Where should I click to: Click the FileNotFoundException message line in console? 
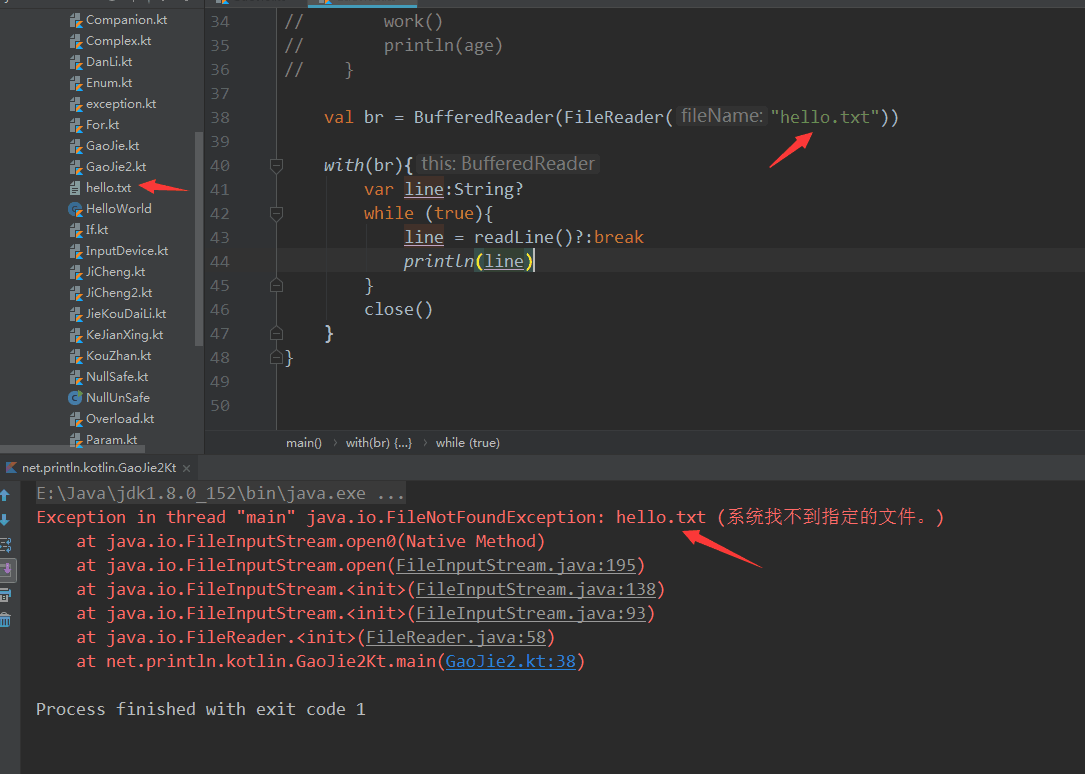coord(491,517)
